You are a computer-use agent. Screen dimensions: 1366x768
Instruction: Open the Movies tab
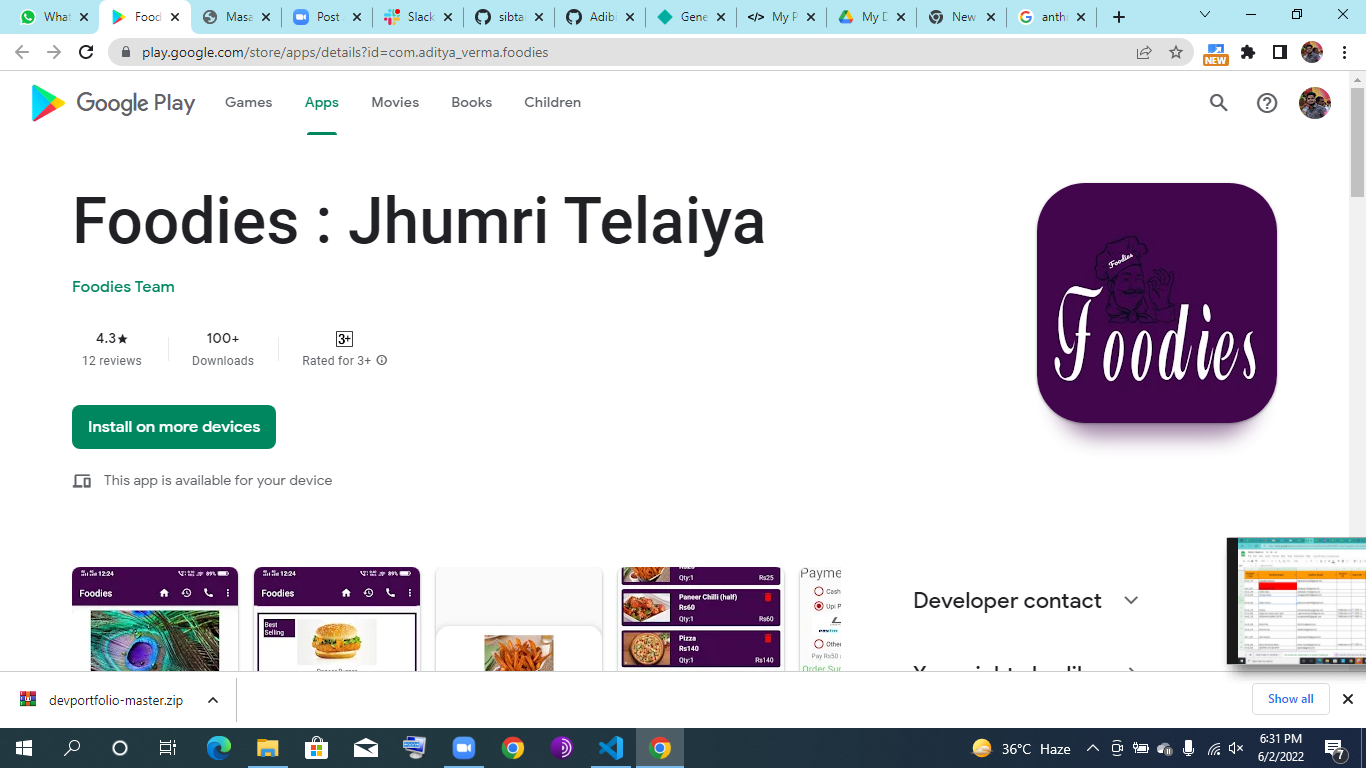coord(395,102)
